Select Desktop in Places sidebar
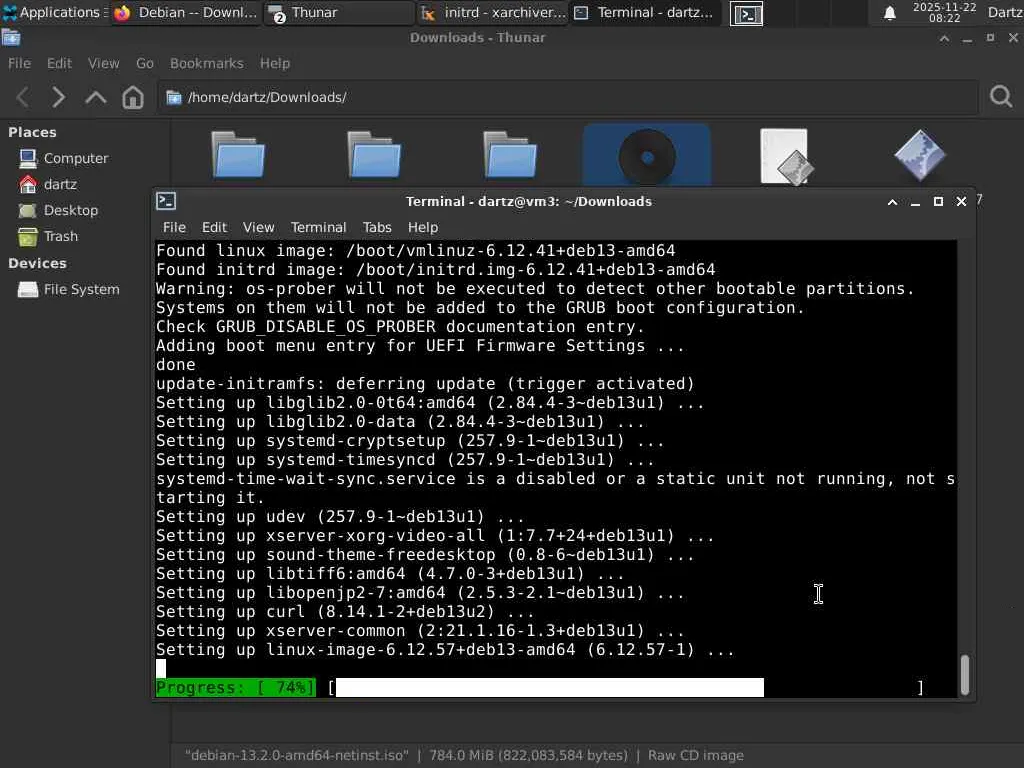 pyautogui.click(x=58, y=210)
